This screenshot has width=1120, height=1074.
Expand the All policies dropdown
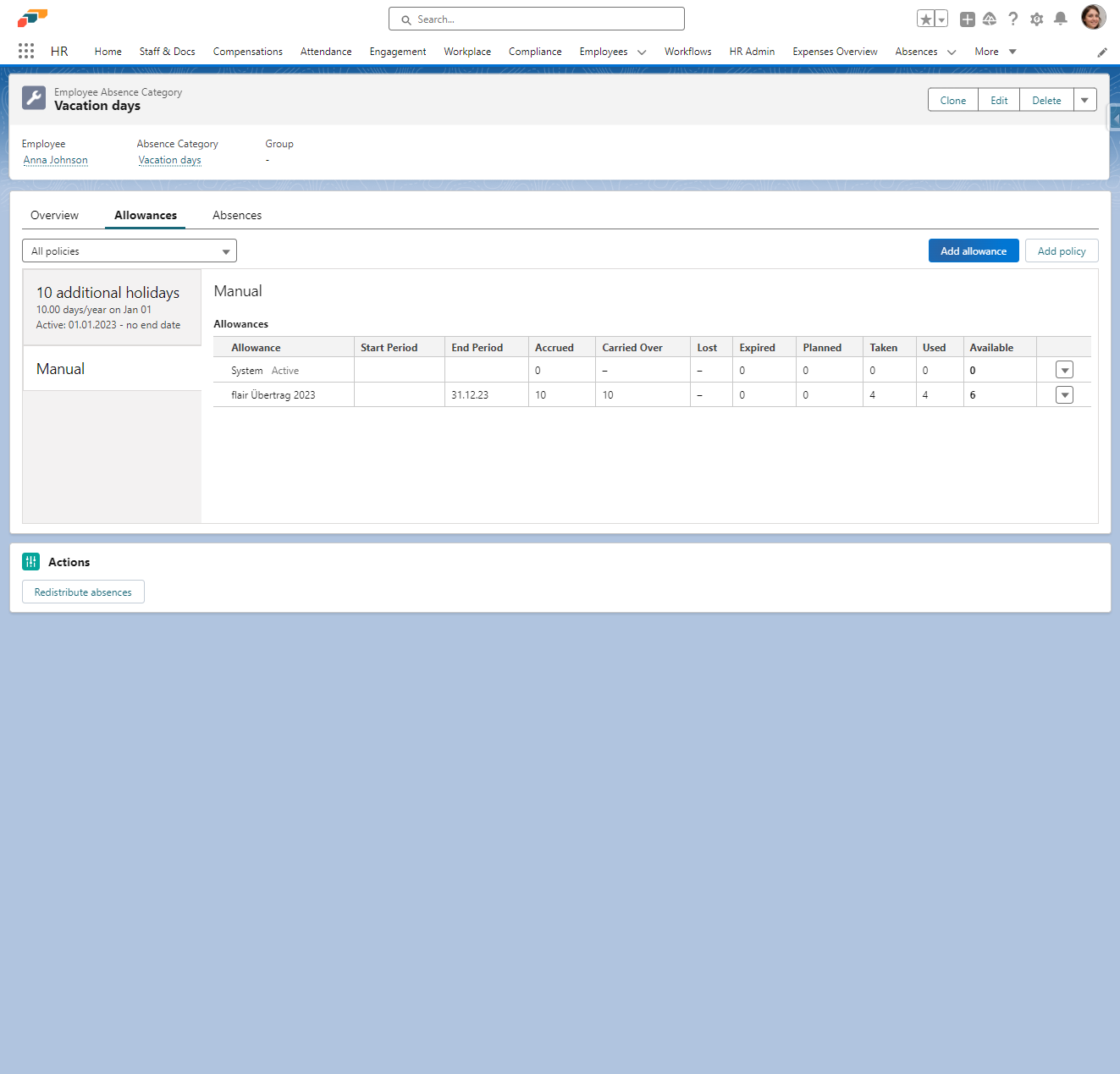click(x=130, y=251)
